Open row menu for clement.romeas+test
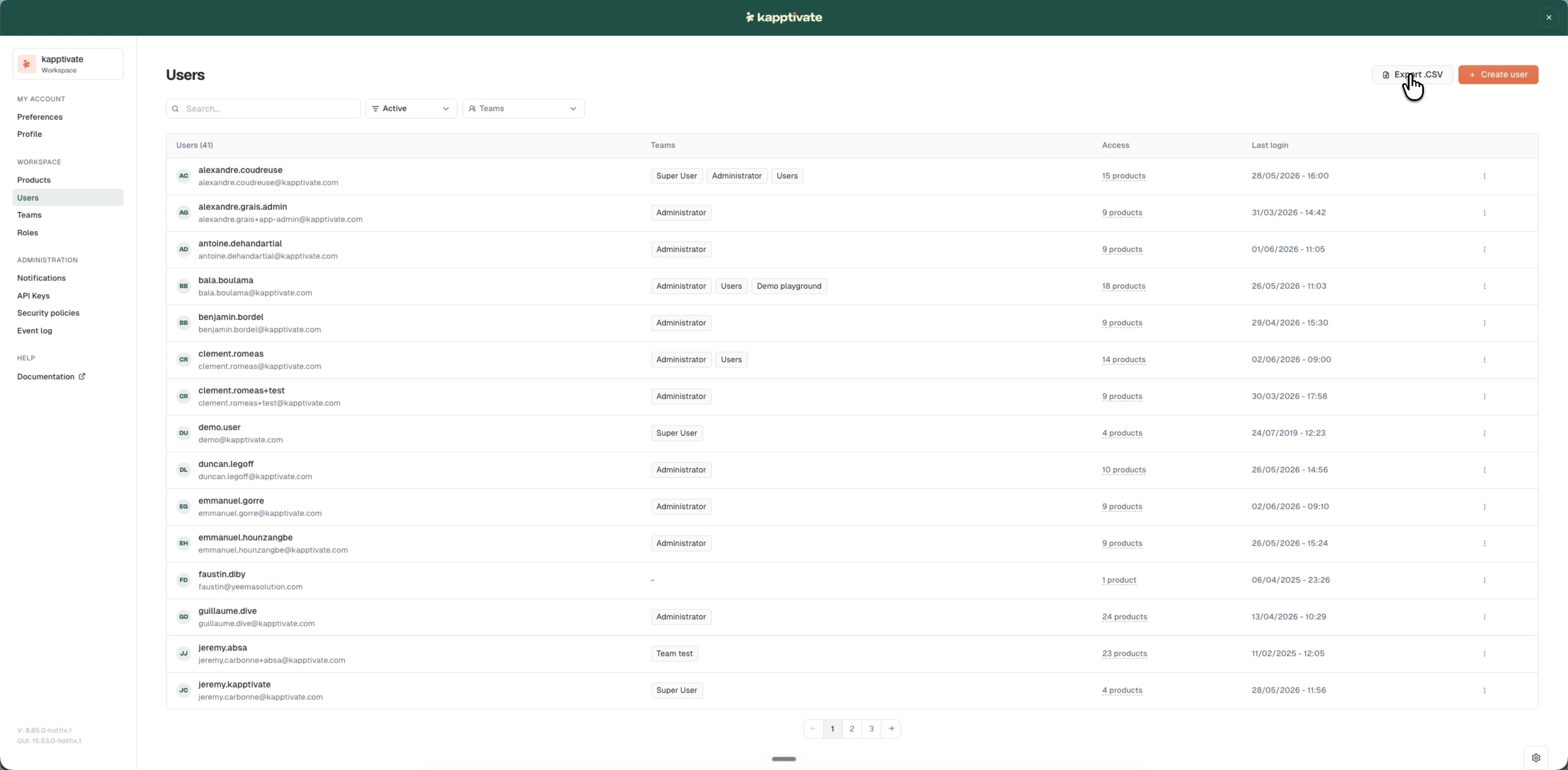The image size is (1568, 770). coord(1484,396)
